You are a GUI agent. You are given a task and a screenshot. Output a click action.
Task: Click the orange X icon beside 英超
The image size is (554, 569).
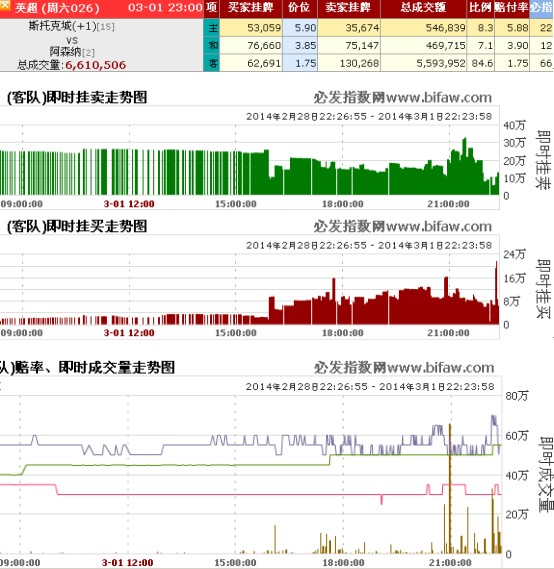[5, 5]
